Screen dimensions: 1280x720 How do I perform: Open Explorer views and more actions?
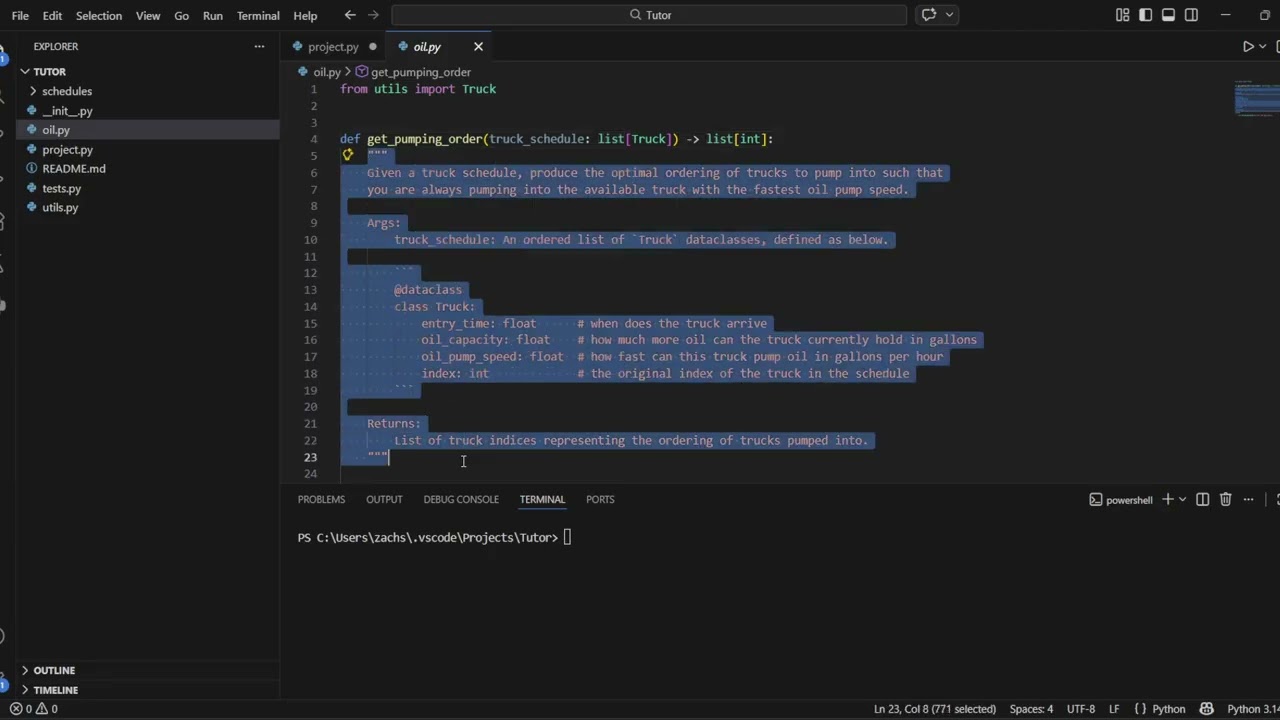pyautogui.click(x=259, y=46)
